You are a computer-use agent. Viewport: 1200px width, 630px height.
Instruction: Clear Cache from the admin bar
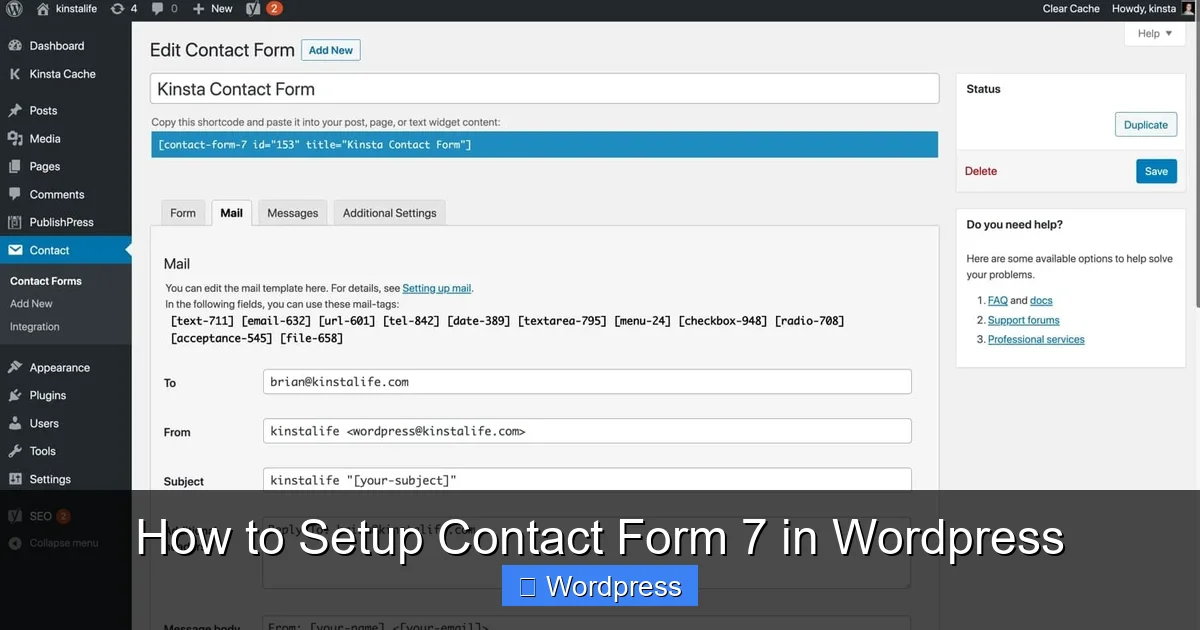point(1071,9)
